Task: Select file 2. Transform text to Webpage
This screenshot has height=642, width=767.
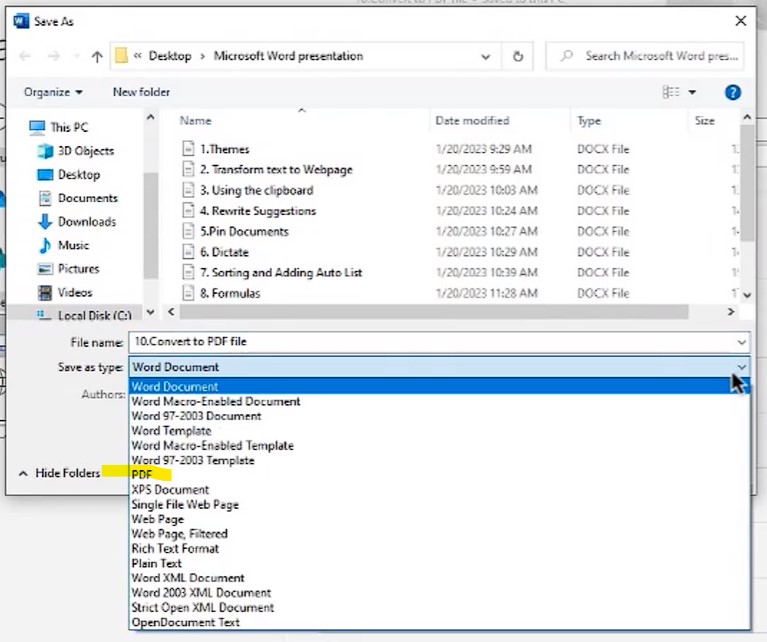Action: [267, 169]
